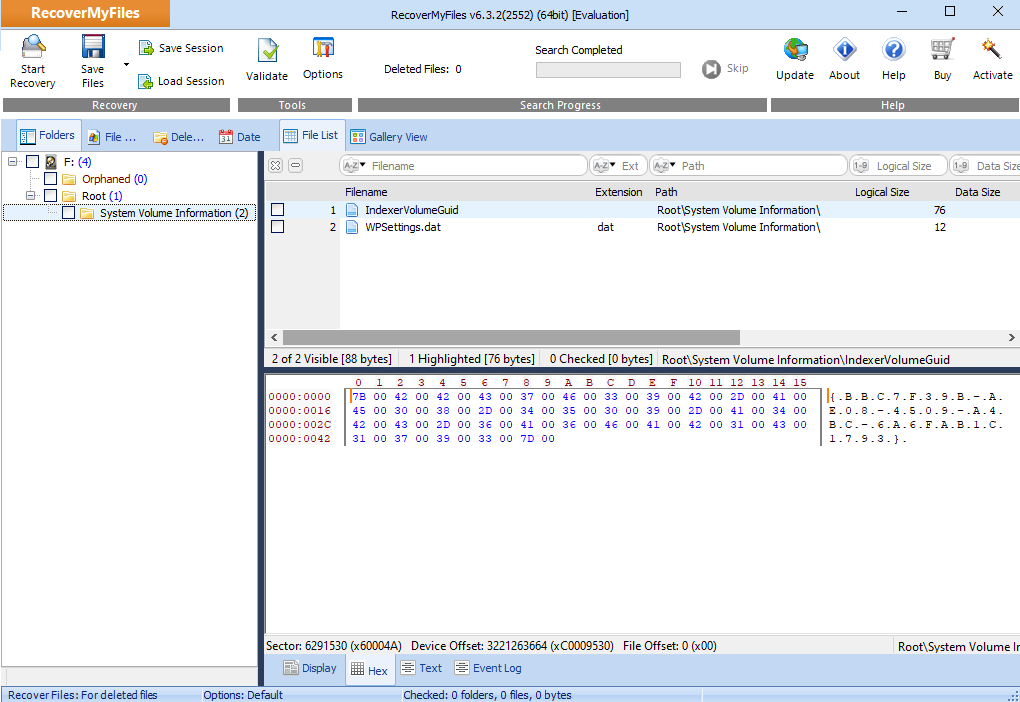Sort by the Logical Size column header
Viewport: 1020px width, 702px height.
tap(882, 192)
